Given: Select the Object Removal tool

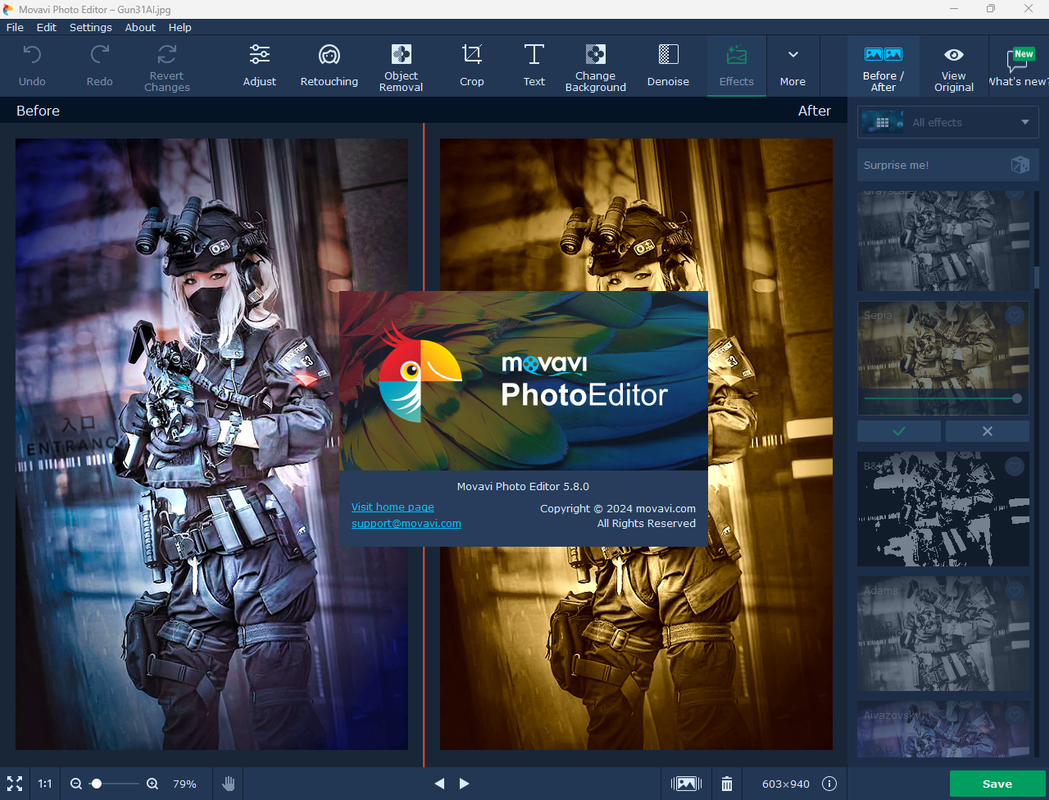Looking at the screenshot, I should pos(401,66).
